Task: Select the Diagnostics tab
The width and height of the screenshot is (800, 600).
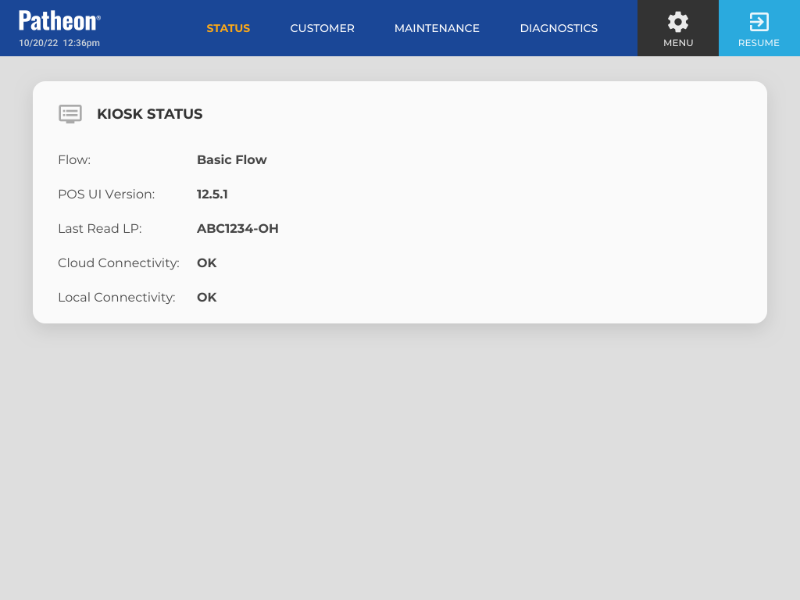Action: coord(558,28)
